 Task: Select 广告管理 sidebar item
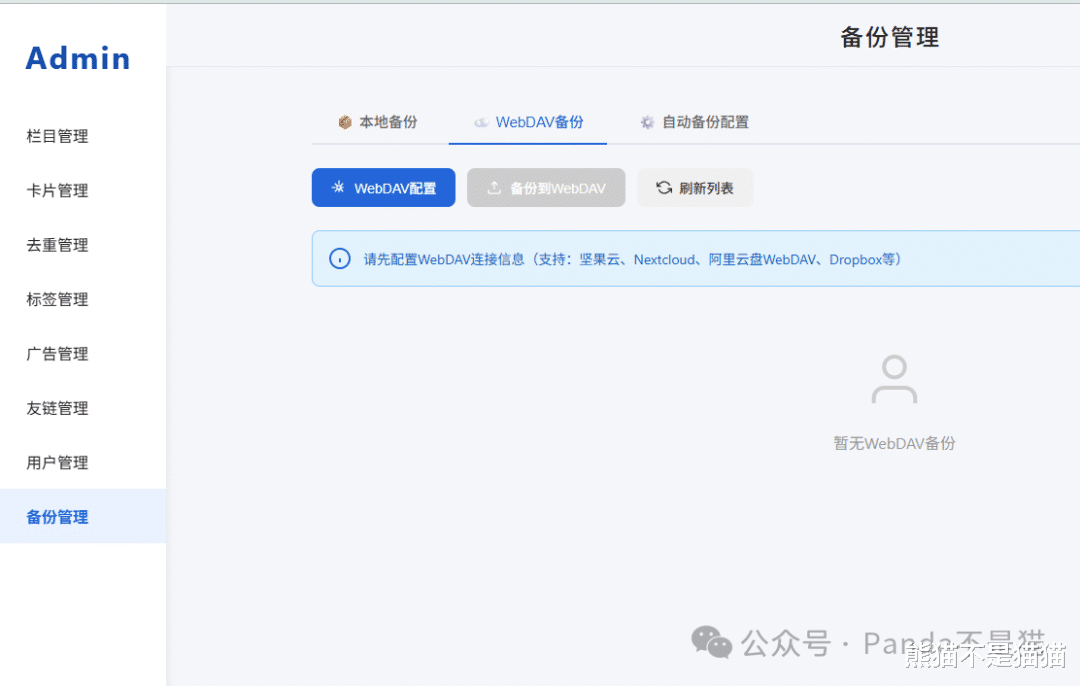(57, 354)
